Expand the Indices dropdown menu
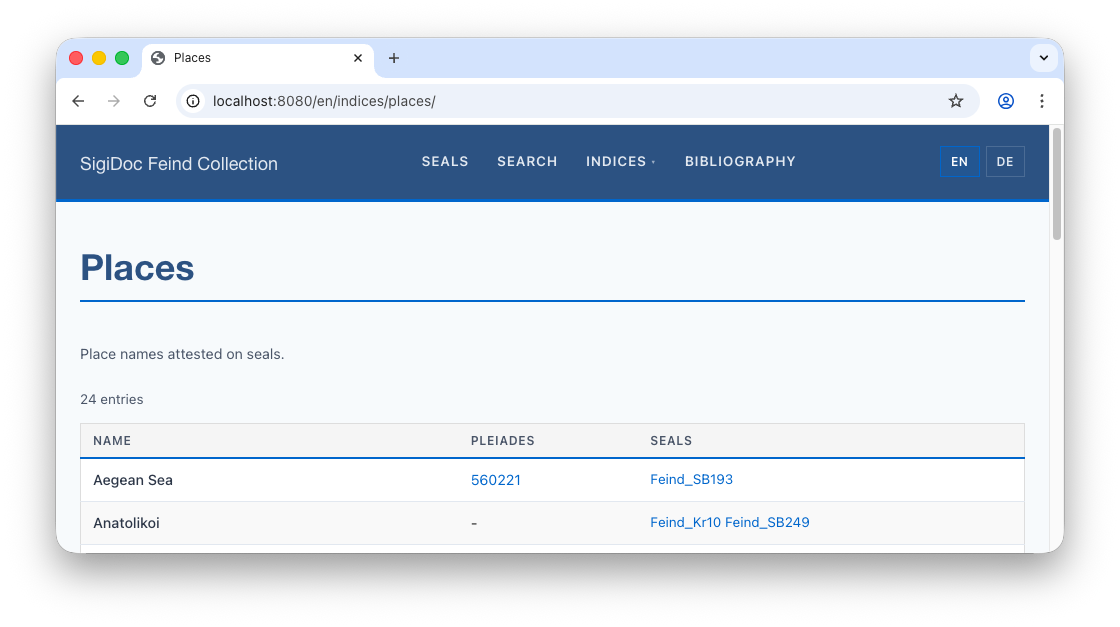 [620, 162]
